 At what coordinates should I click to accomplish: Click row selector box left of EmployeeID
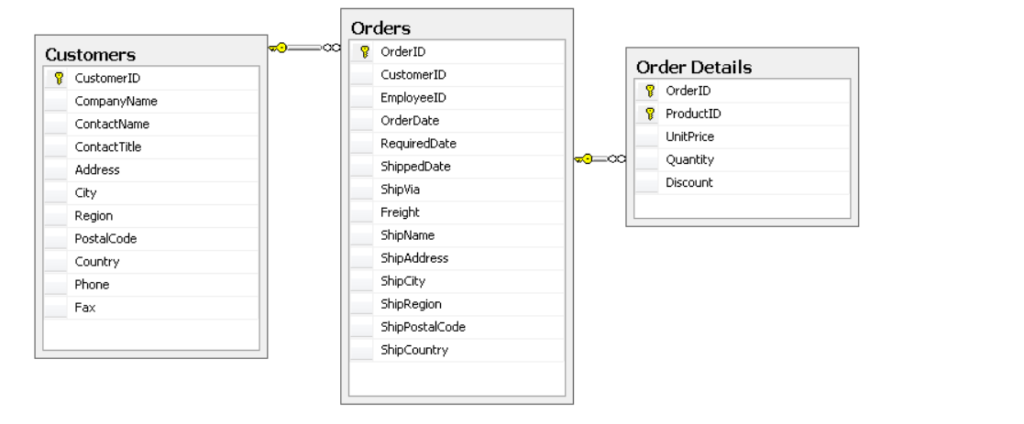[361, 98]
